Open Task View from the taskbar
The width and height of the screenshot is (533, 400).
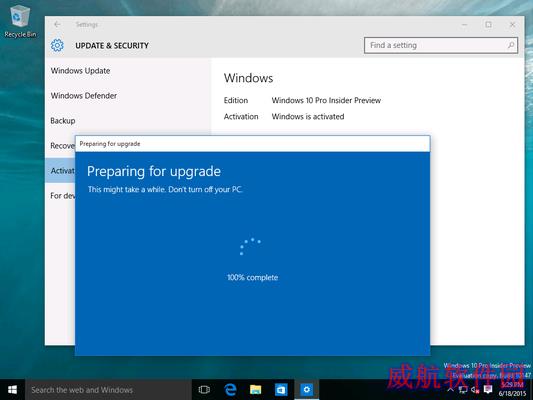point(204,390)
